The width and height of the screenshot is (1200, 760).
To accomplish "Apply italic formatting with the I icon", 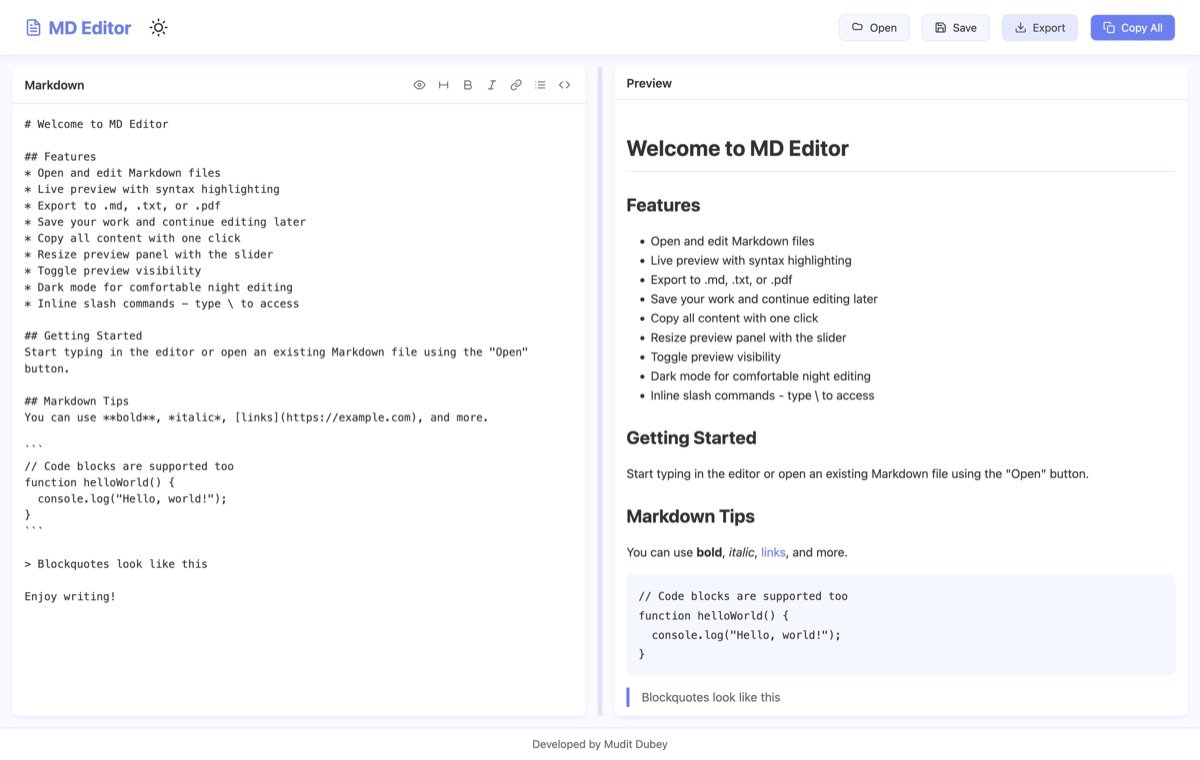I will click(x=492, y=85).
